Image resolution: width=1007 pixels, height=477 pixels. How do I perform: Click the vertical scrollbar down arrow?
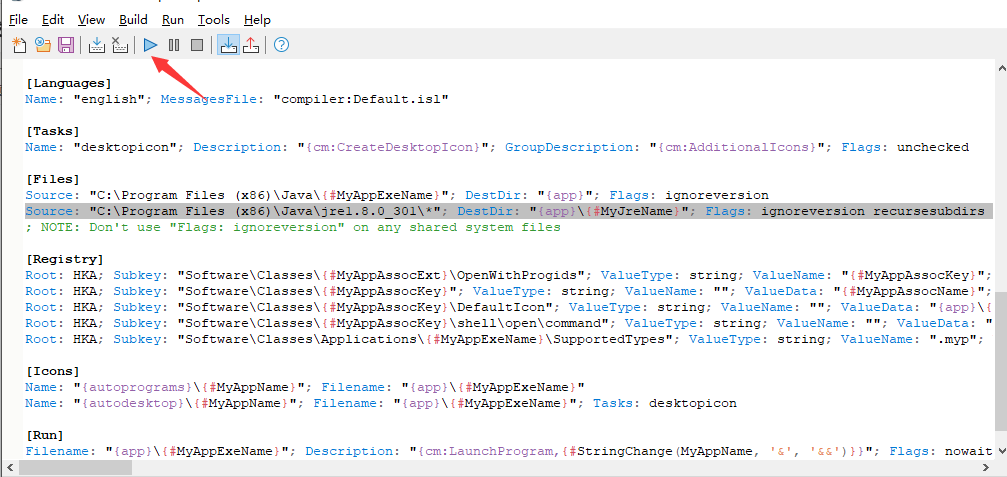(1001, 452)
